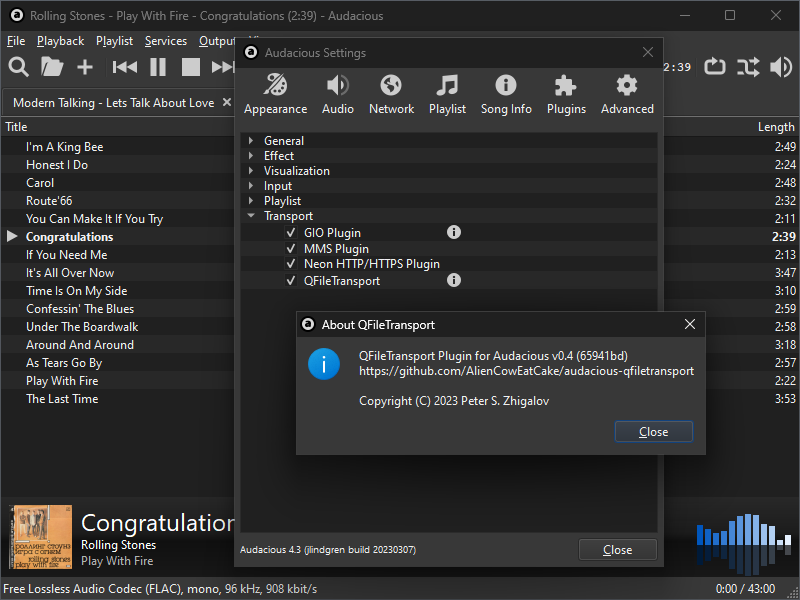Select the track Route'66
The height and width of the screenshot is (600, 800).
coord(49,201)
